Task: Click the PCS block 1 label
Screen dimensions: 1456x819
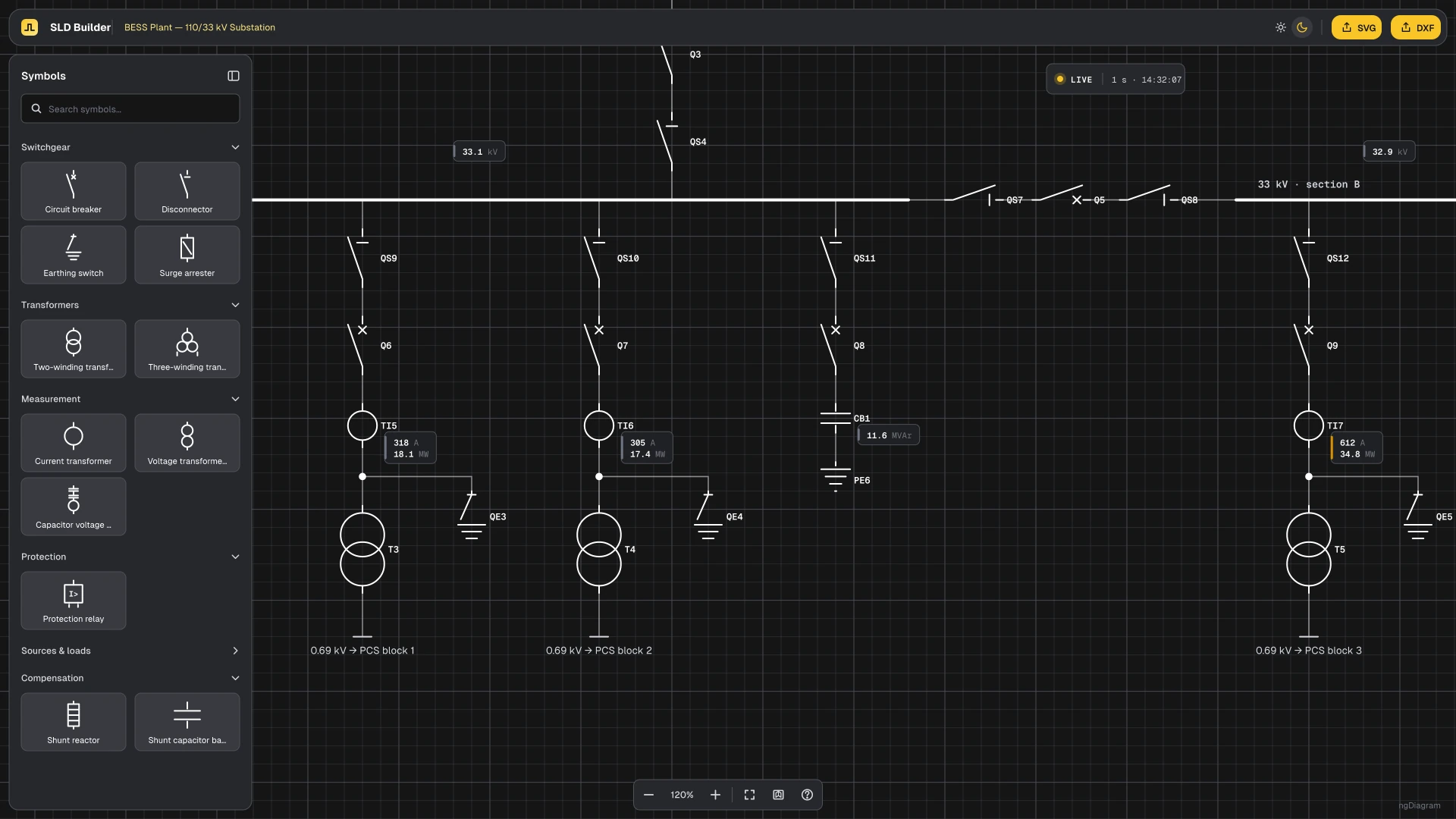Action: [x=362, y=651]
